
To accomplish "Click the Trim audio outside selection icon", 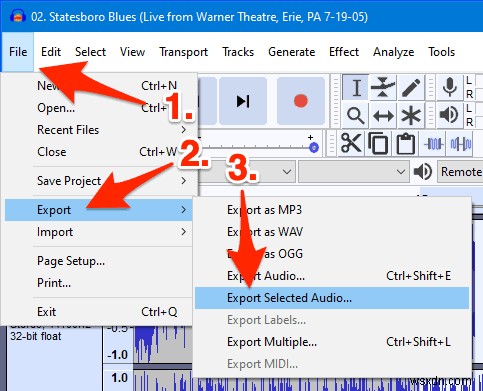I will pos(434,144).
